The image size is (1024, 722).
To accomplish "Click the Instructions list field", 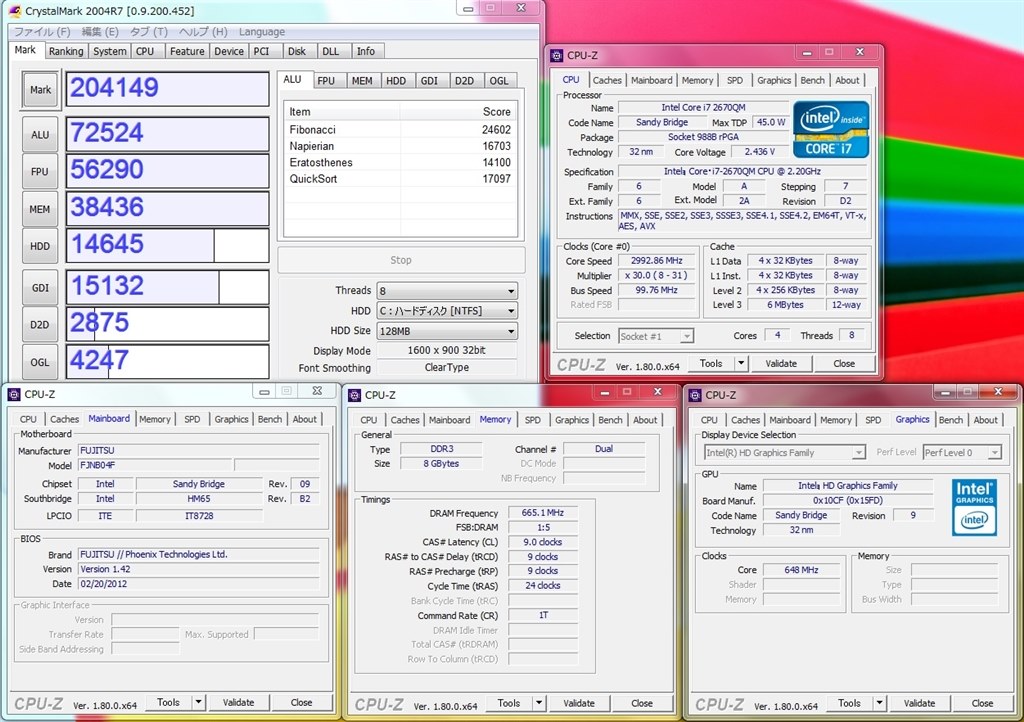I will 743,221.
